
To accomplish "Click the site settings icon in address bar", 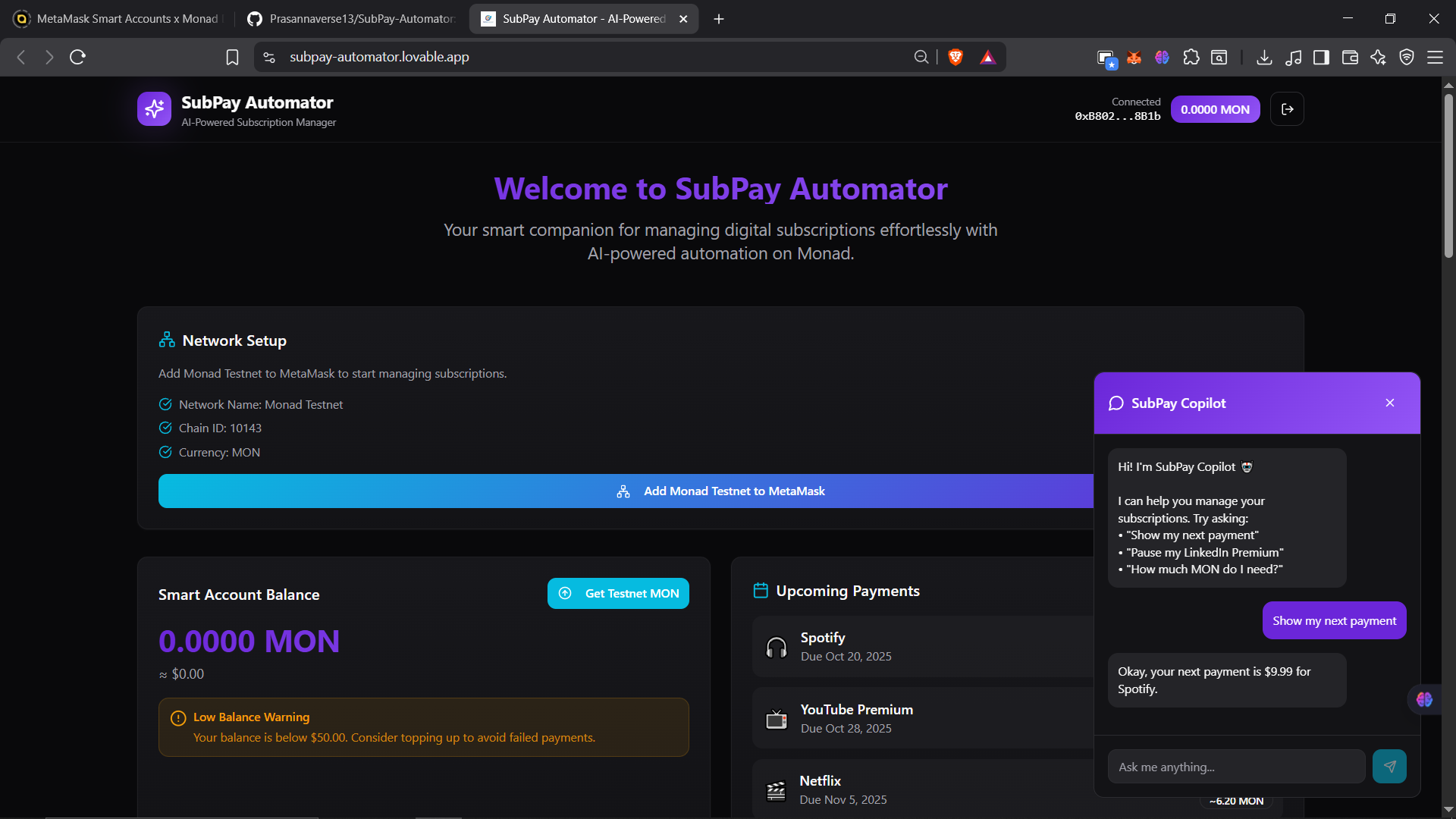I will point(269,57).
